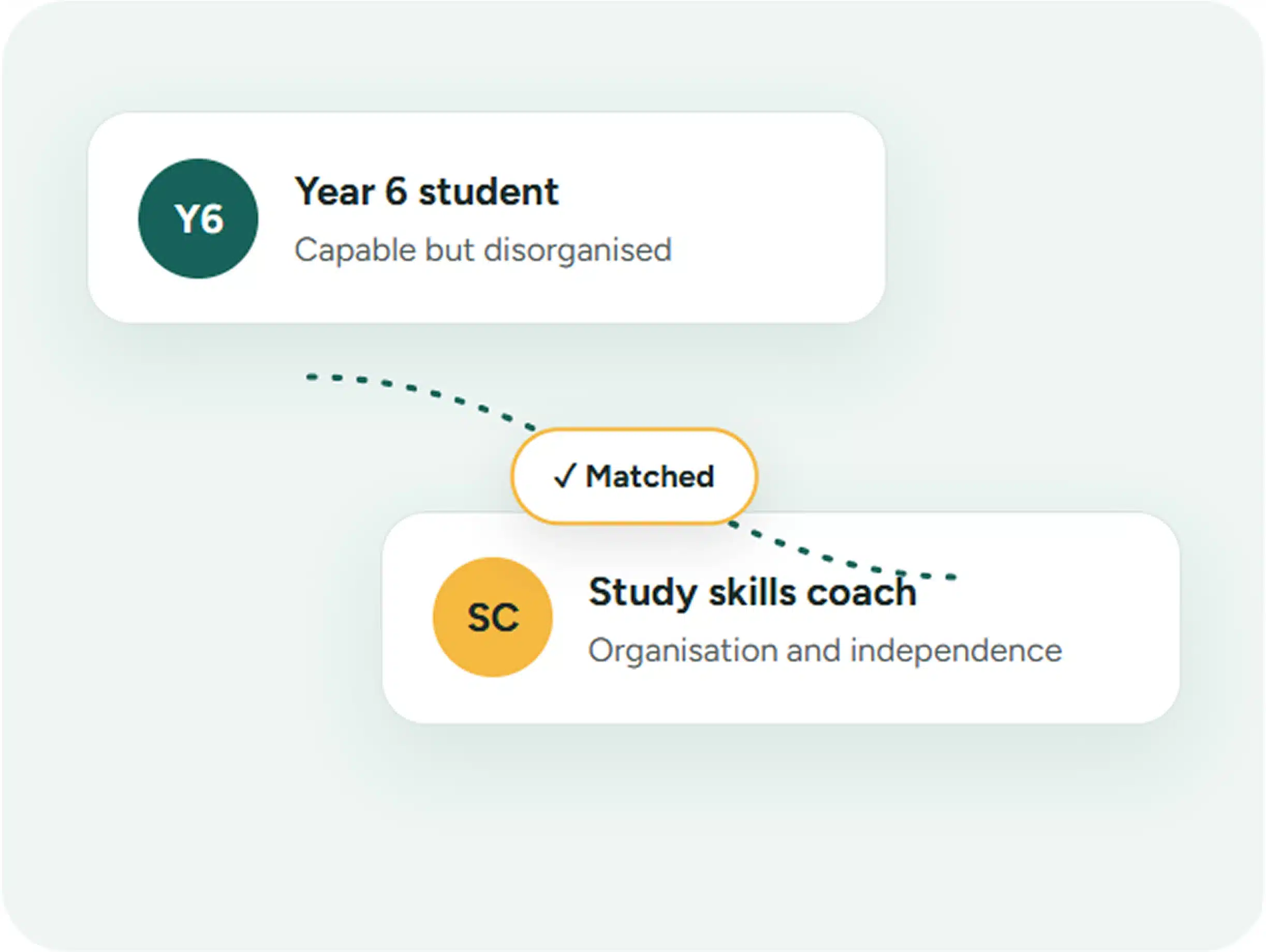Click the word student in top card
The width and height of the screenshot is (1266, 952).
[x=489, y=191]
